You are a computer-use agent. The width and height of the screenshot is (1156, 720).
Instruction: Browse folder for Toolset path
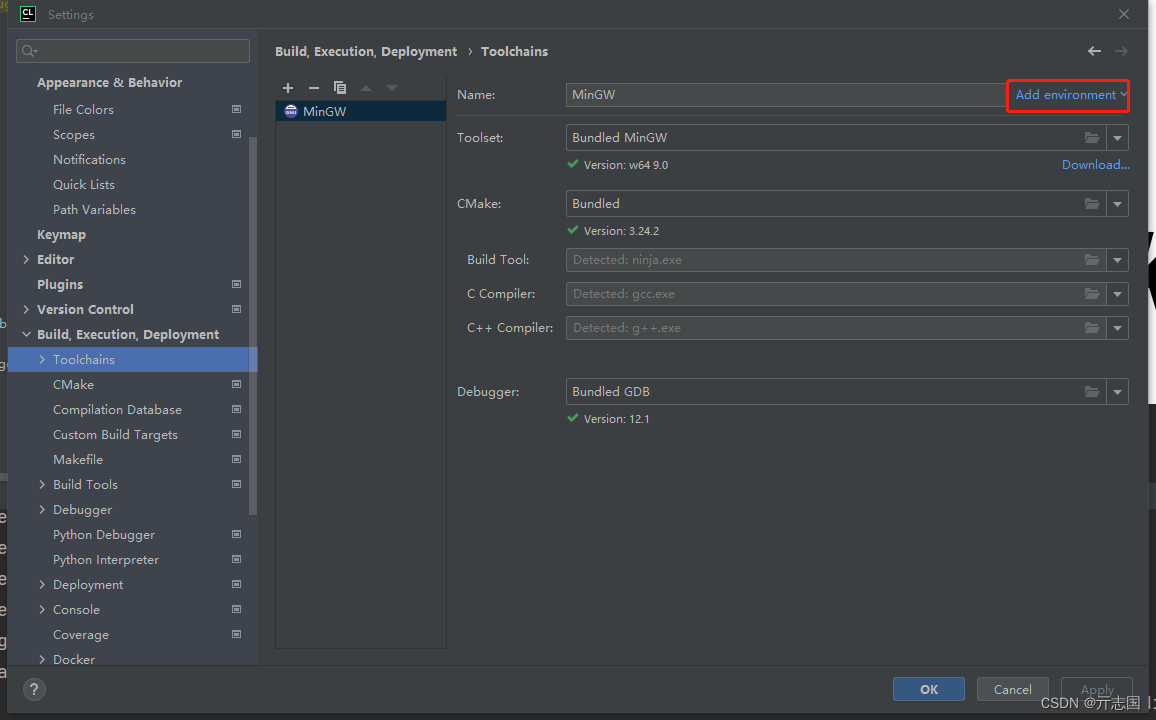click(1092, 138)
